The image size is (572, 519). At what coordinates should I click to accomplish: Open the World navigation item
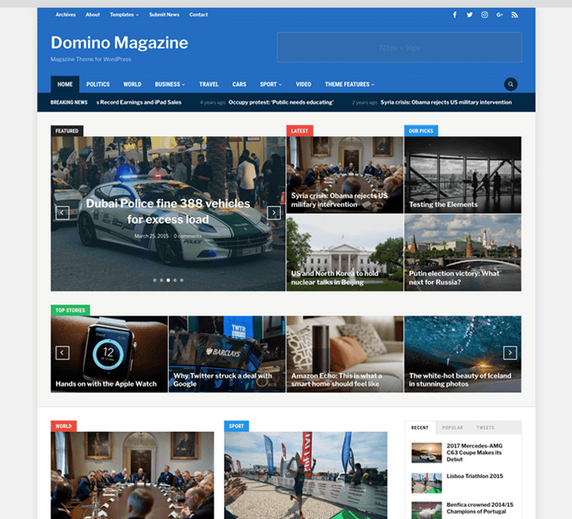click(132, 84)
